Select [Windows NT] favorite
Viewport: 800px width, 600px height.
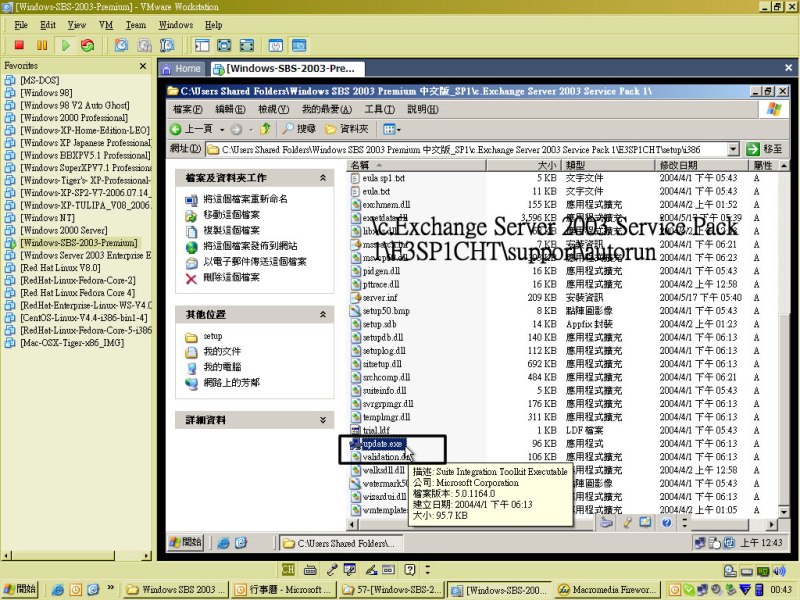[x=47, y=217]
